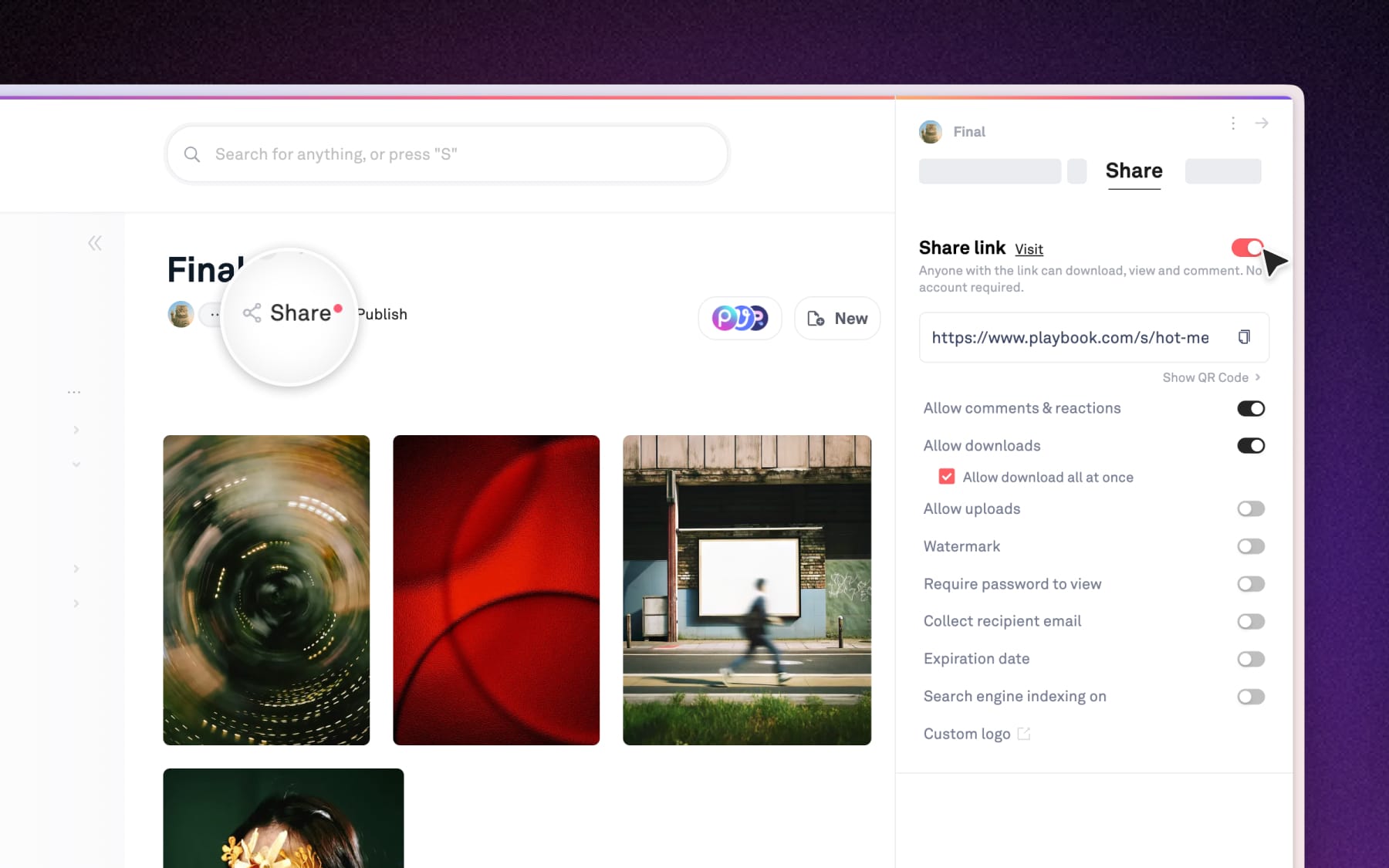
Task: Click the New button
Action: click(x=837, y=318)
